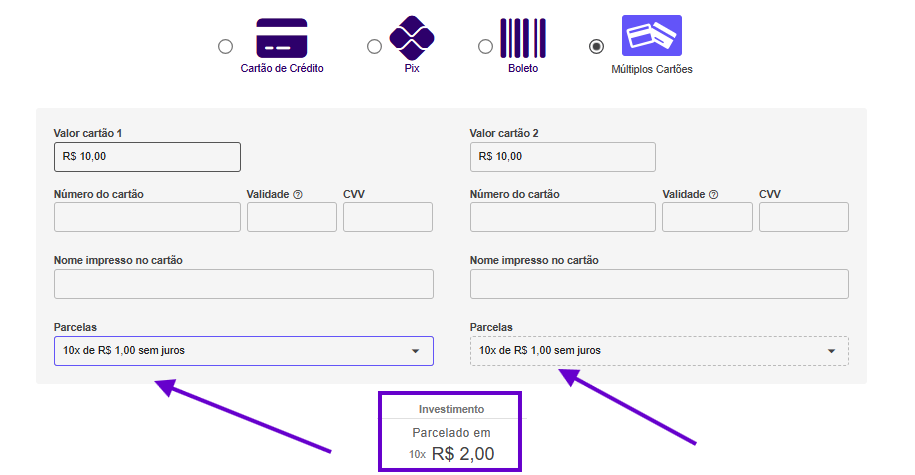This screenshot has width=915, height=475.
Task: Click the Múltiplos Cartões label text
Action: [652, 69]
